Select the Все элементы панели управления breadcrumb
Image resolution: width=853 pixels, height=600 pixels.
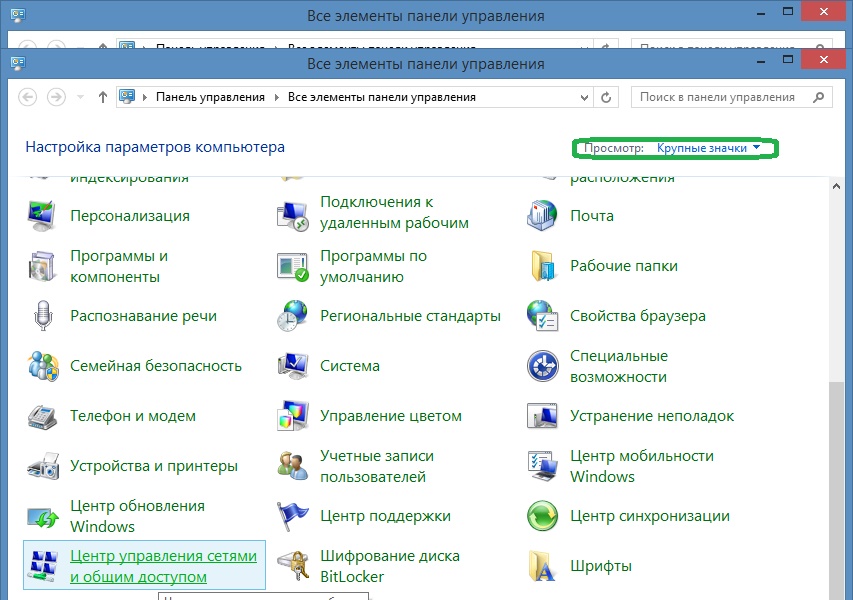click(381, 97)
